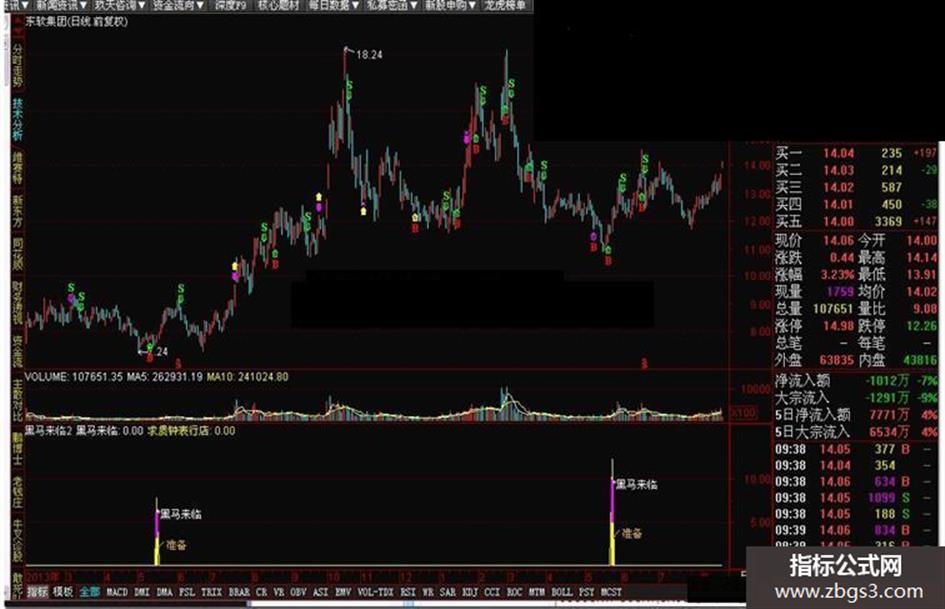Click the 5日净流入额 value 7771万

click(889, 415)
